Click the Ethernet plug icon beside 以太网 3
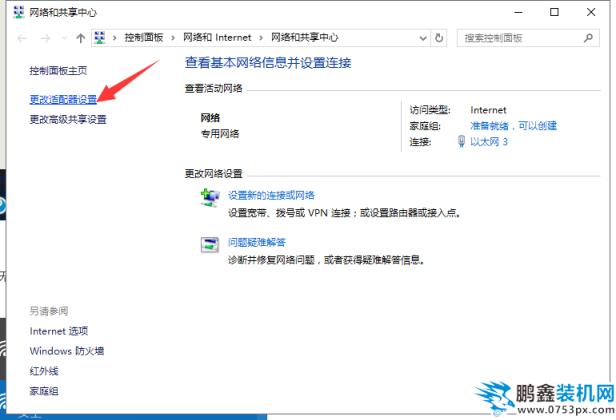This screenshot has width=616, height=420. click(x=462, y=141)
